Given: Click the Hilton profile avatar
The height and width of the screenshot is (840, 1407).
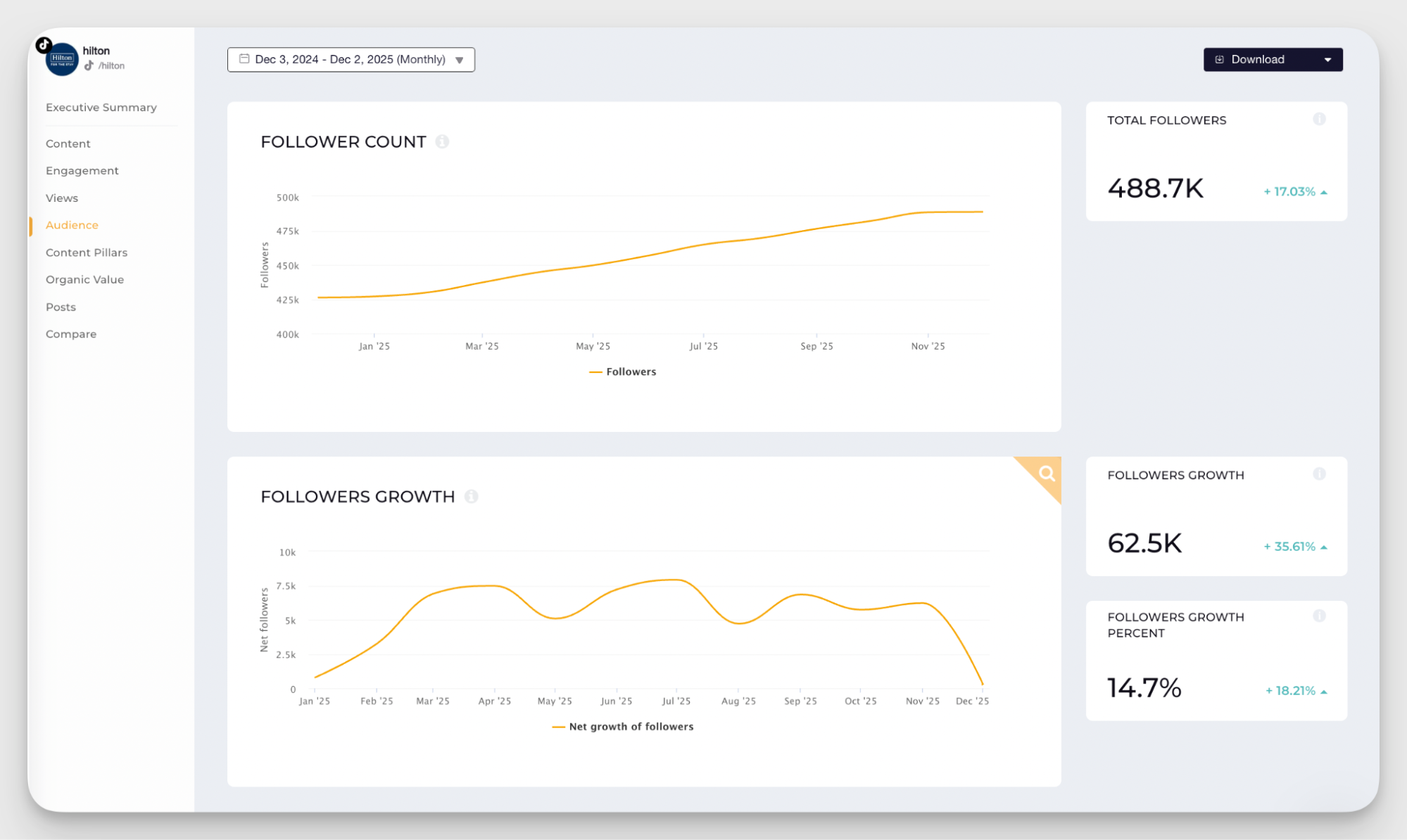Looking at the screenshot, I should [x=61, y=58].
